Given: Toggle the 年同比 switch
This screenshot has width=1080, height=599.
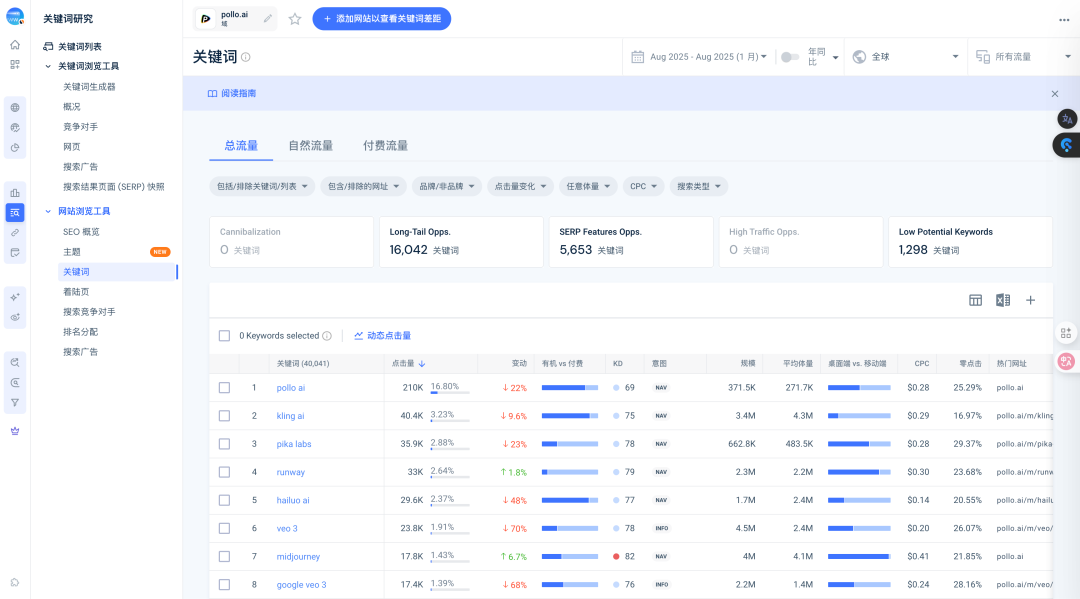Looking at the screenshot, I should coord(789,57).
